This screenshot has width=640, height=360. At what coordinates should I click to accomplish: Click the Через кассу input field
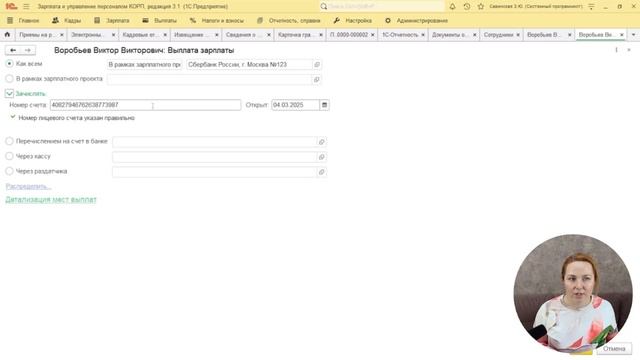(x=215, y=157)
